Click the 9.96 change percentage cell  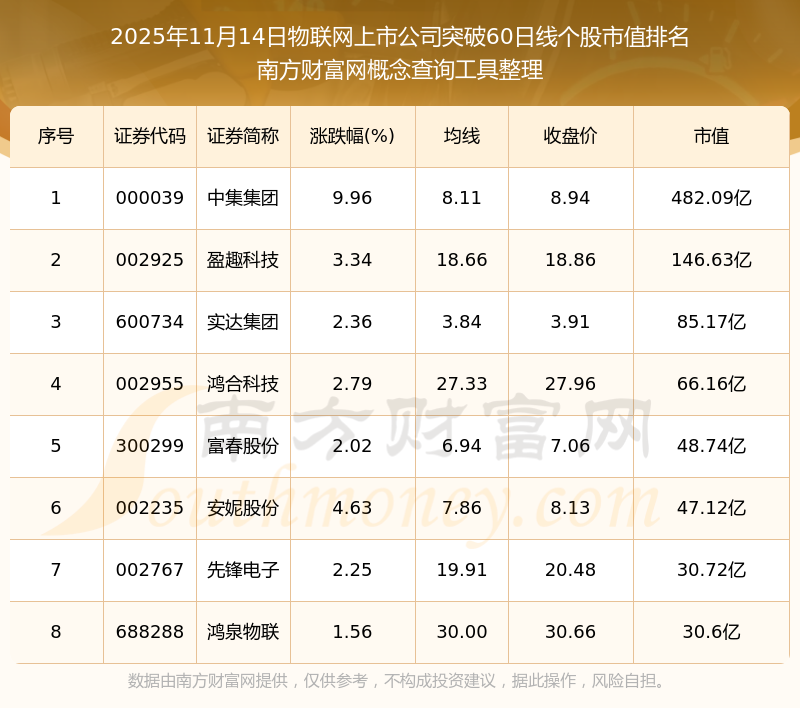point(352,198)
